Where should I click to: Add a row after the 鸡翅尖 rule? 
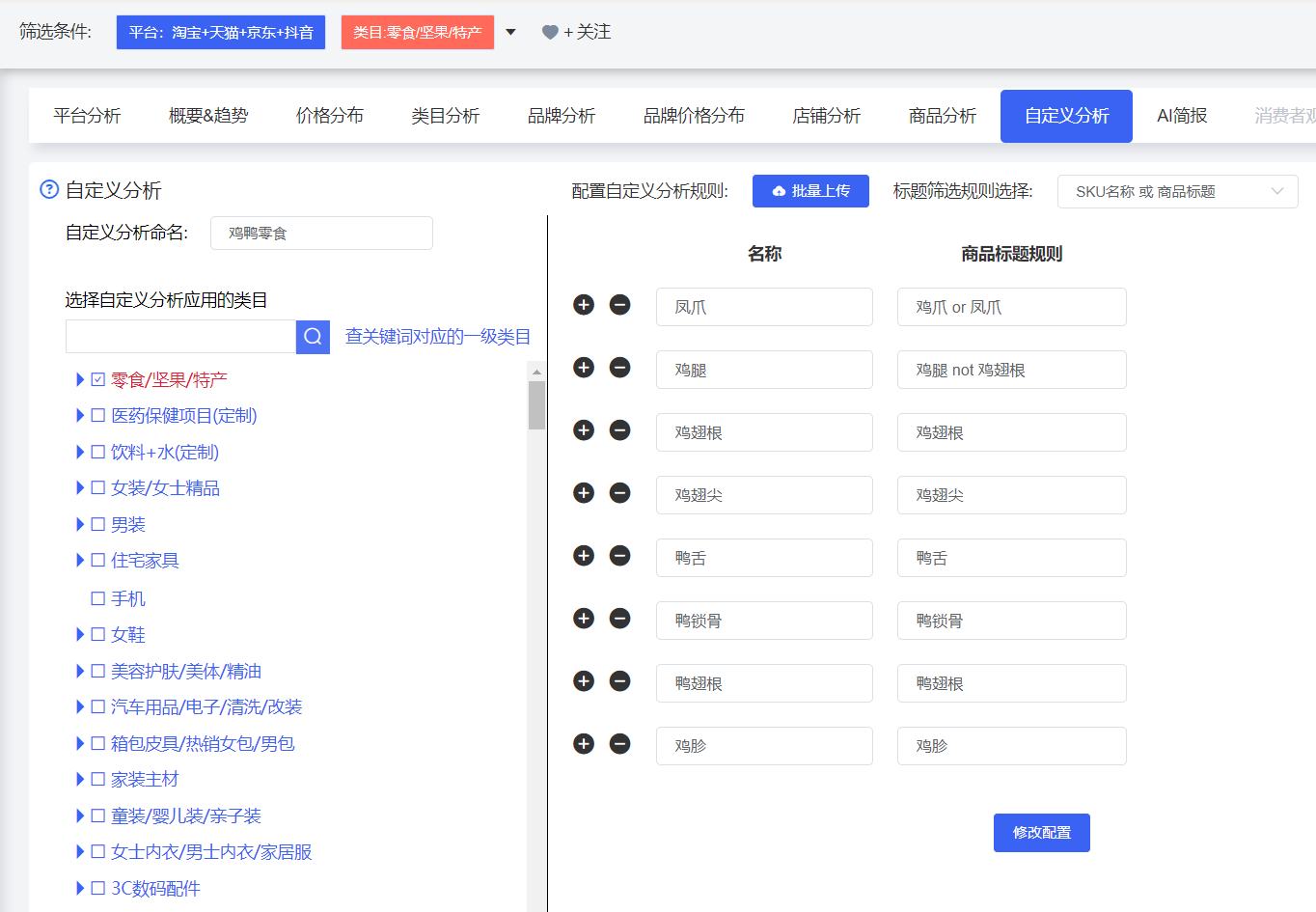click(x=584, y=493)
